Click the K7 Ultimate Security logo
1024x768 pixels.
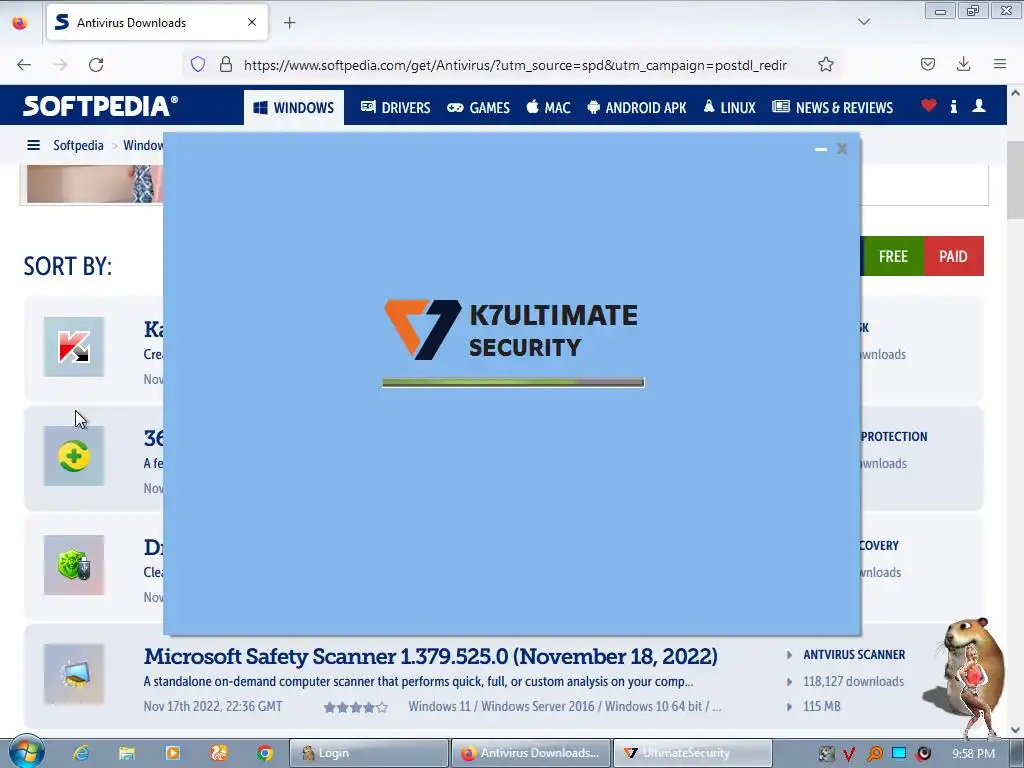coord(511,330)
